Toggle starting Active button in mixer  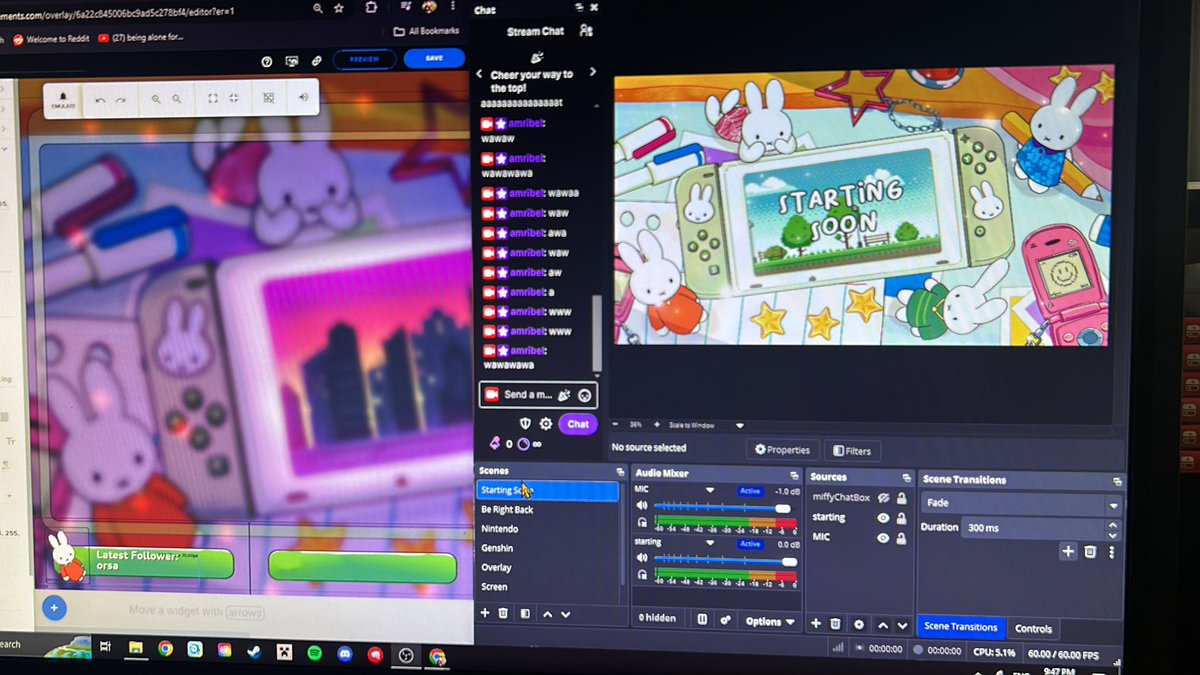coord(750,544)
